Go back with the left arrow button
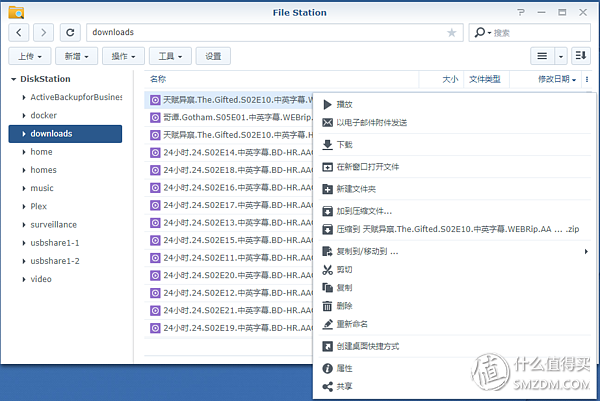The width and height of the screenshot is (600, 401). pos(19,33)
